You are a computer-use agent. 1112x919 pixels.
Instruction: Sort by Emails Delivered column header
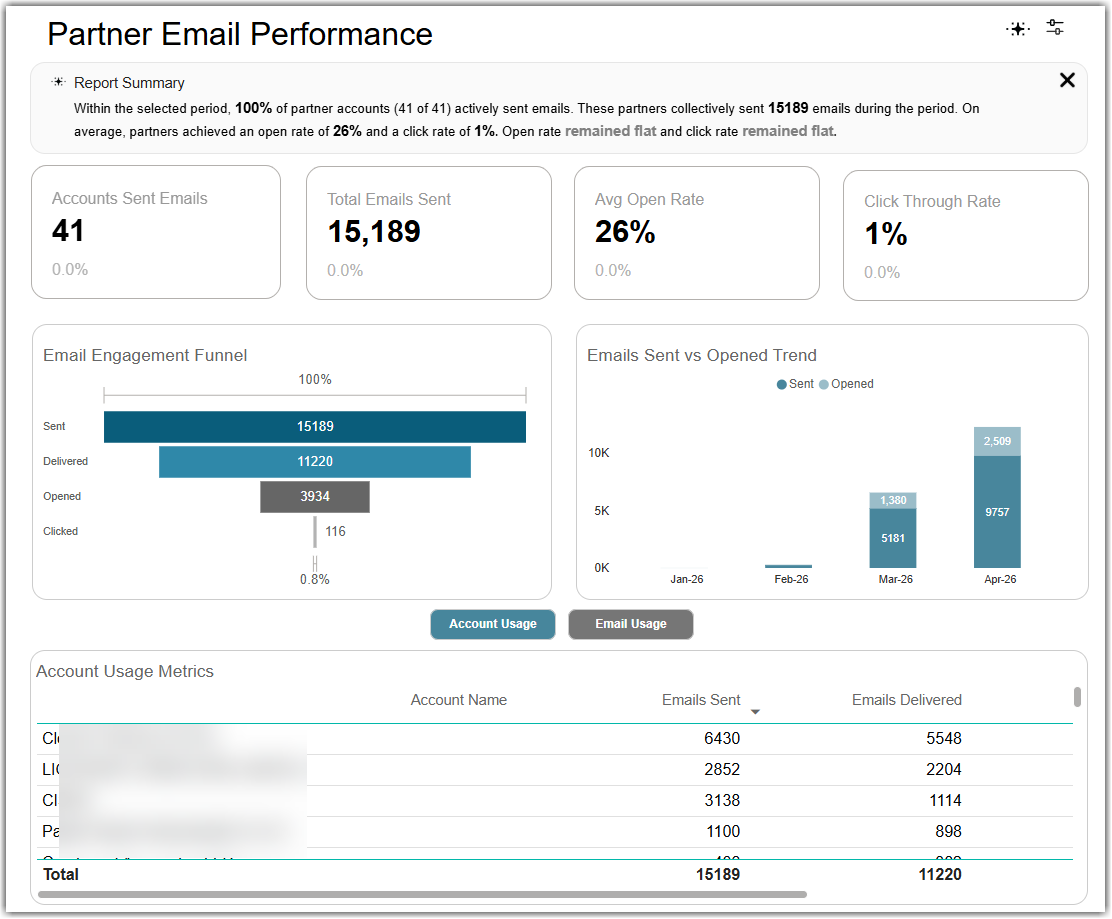(906, 700)
